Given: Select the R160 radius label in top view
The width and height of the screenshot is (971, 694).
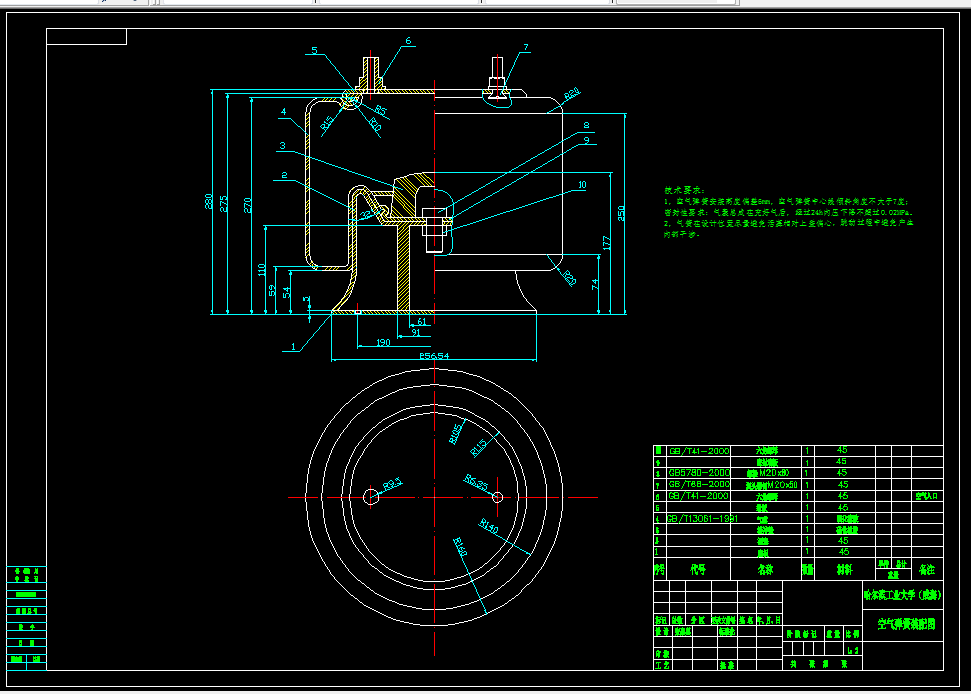Looking at the screenshot, I should (x=460, y=547).
